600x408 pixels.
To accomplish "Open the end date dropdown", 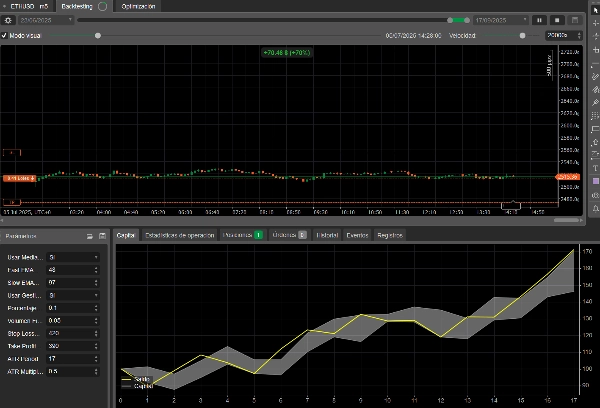I will coord(502,19).
